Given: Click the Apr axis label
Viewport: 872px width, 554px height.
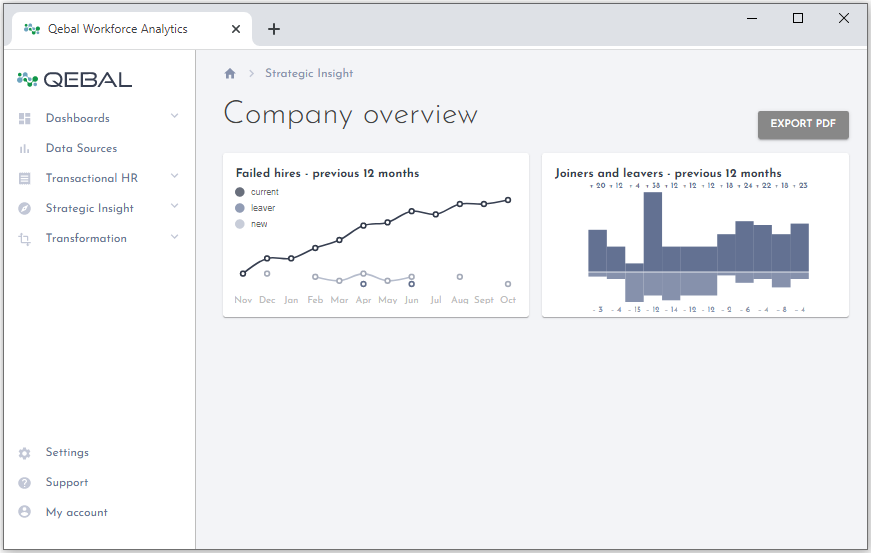Looking at the screenshot, I should click(363, 300).
